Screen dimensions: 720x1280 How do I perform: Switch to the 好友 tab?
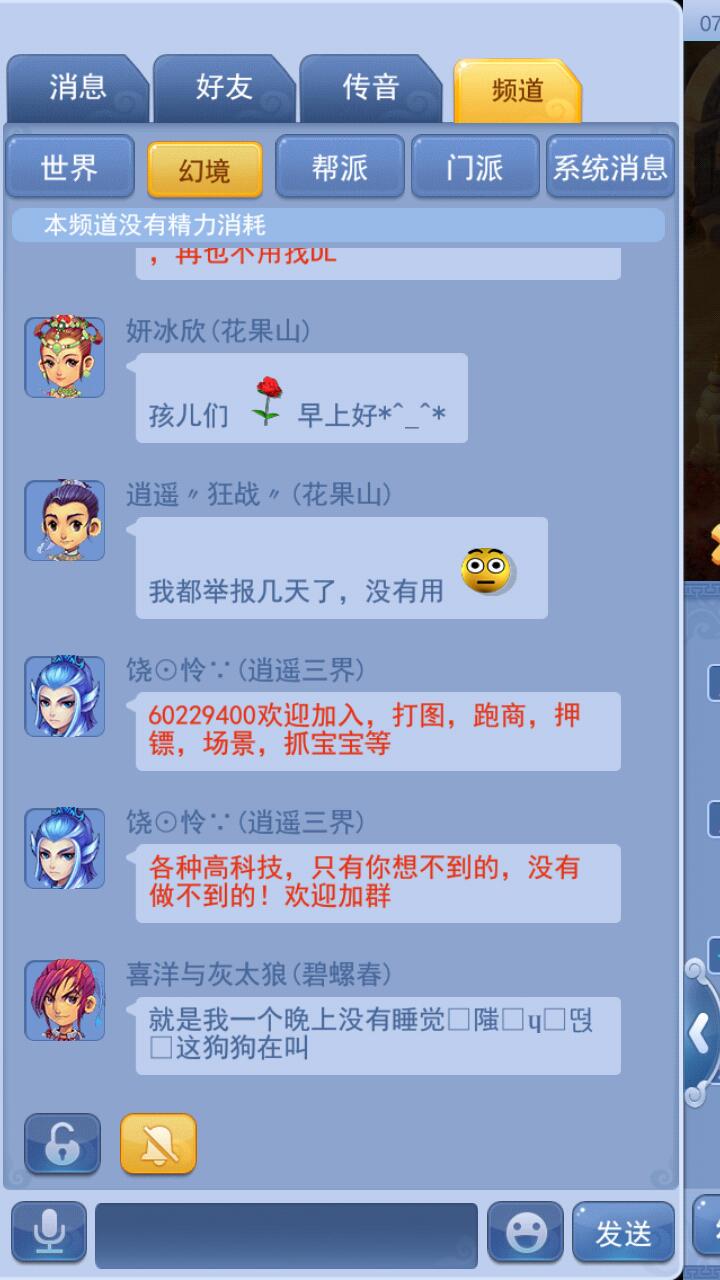click(224, 88)
